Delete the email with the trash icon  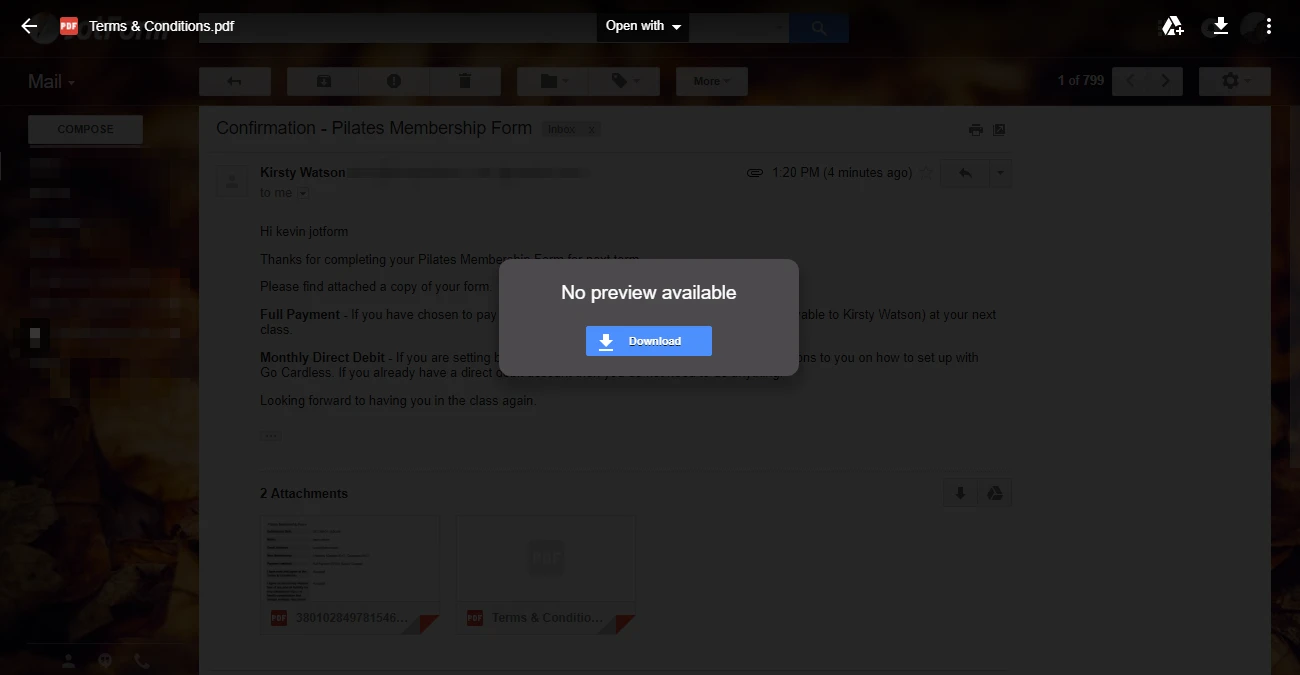[465, 81]
